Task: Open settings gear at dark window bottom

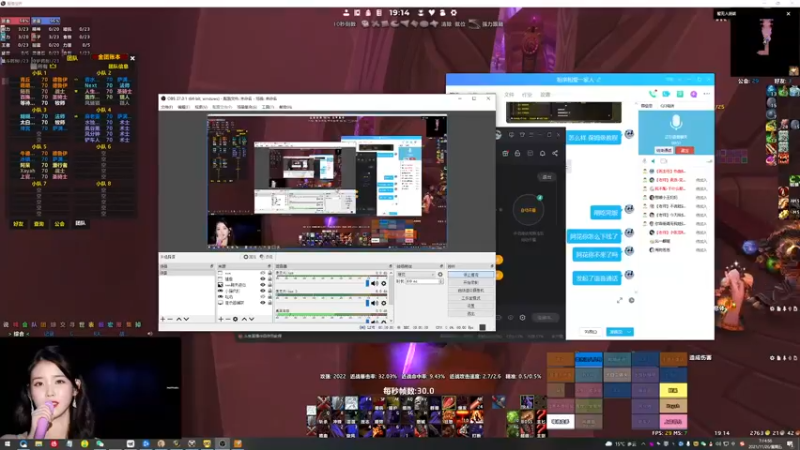Action: tap(522, 317)
